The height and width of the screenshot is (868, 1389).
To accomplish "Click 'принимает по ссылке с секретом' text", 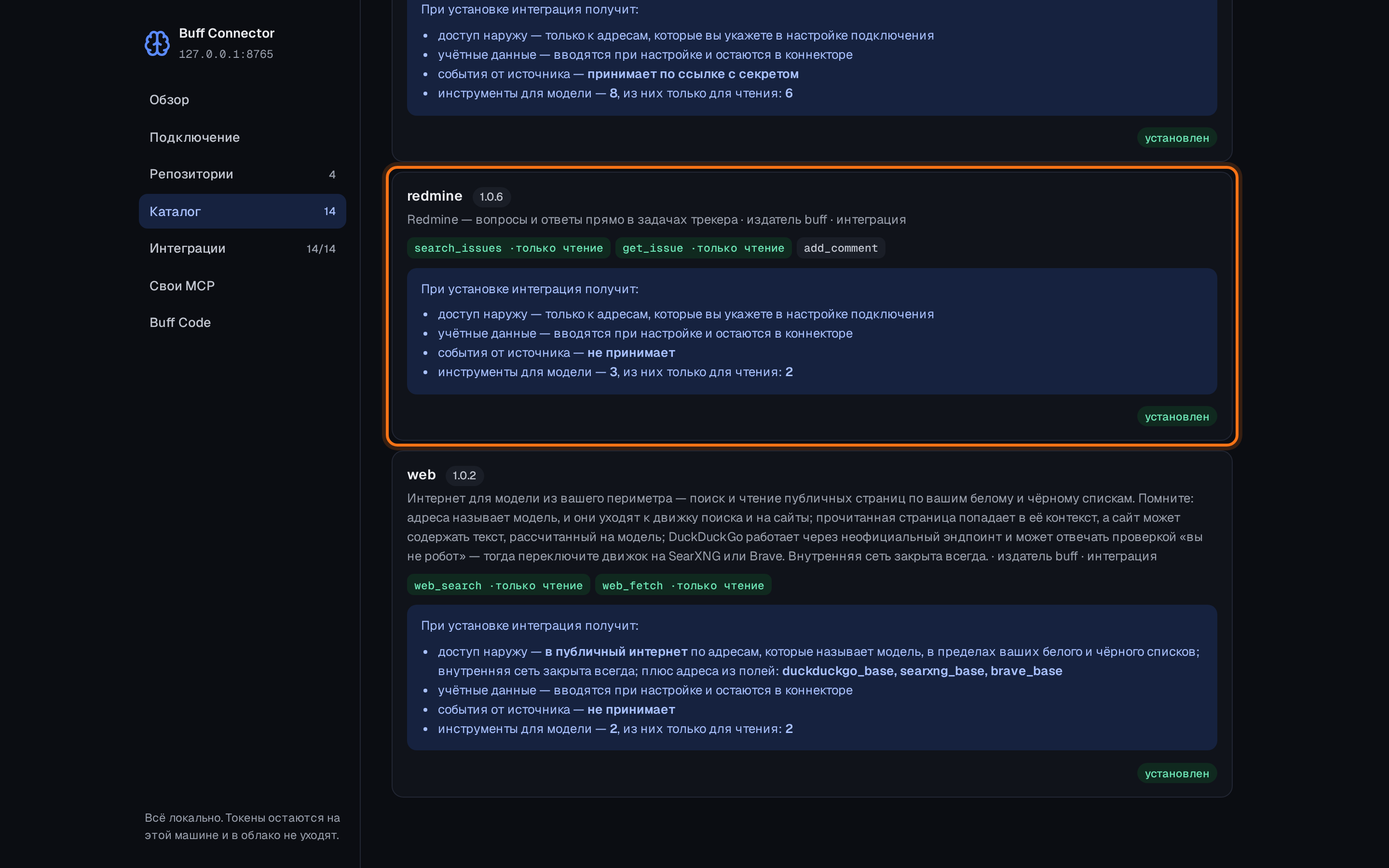I will pos(693,74).
